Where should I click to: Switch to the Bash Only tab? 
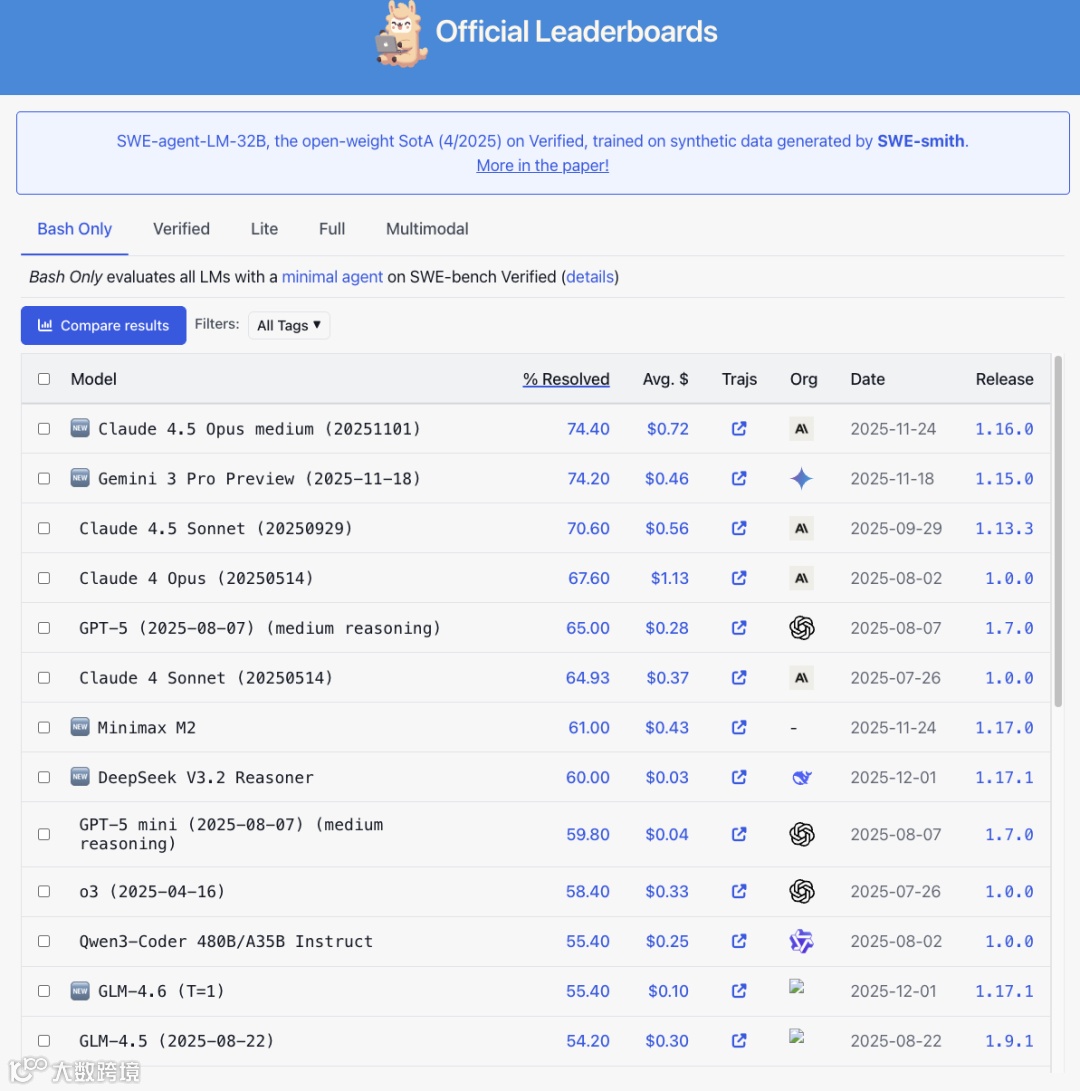[x=74, y=229]
